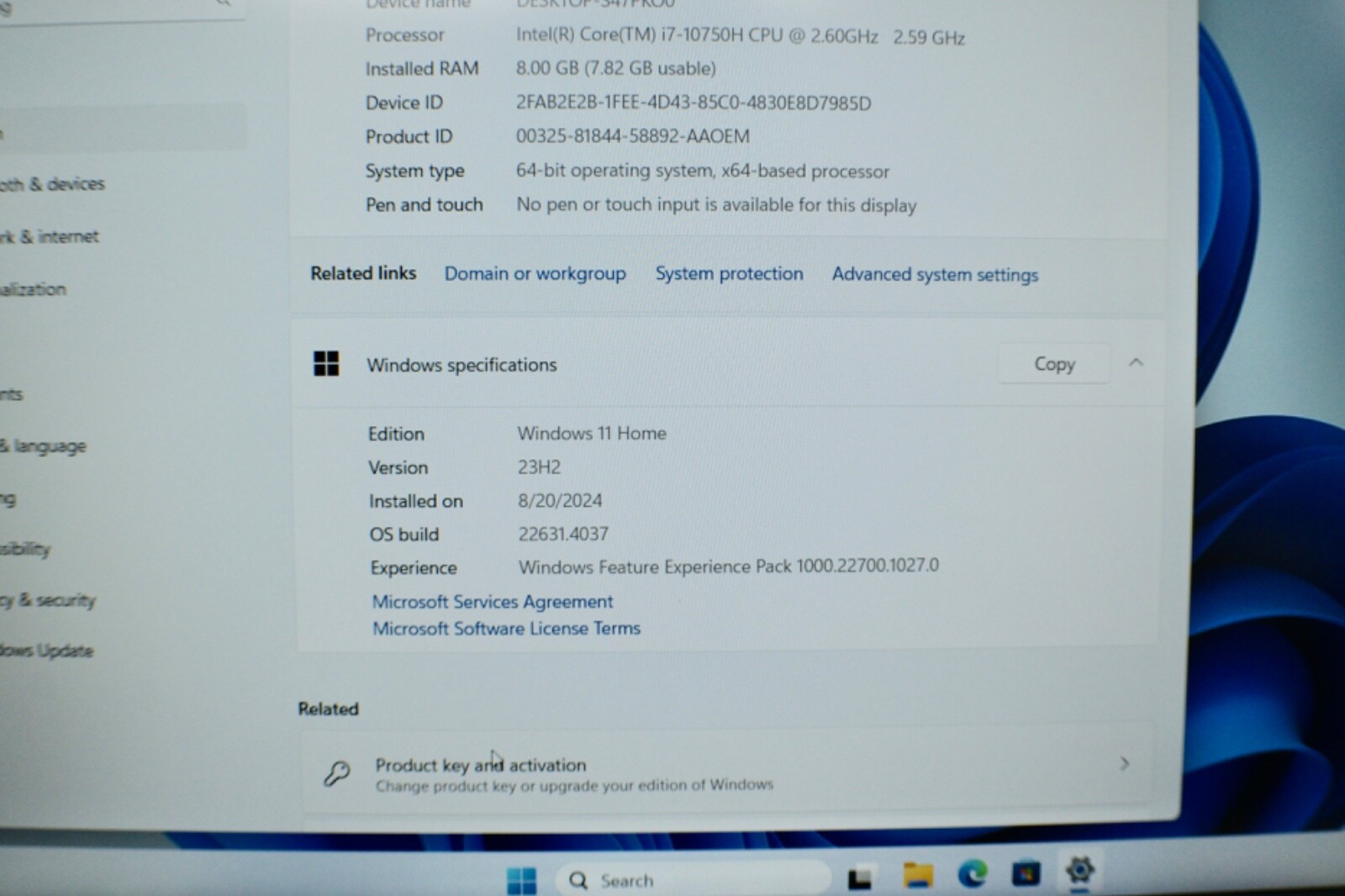Click the Settings gear icon in taskbar
Viewport: 1345px width, 896px height.
(1079, 870)
